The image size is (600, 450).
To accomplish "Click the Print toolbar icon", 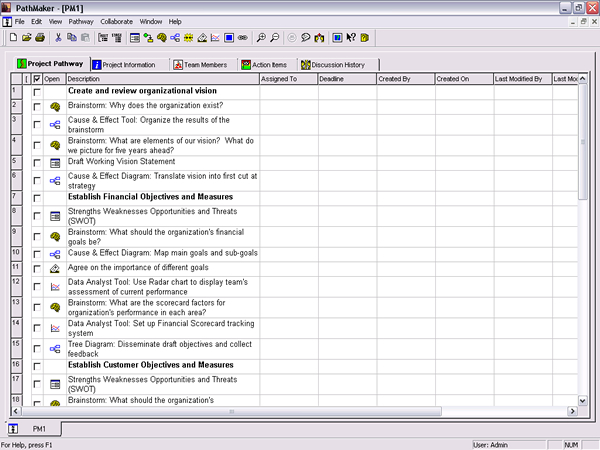I will pos(40,37).
